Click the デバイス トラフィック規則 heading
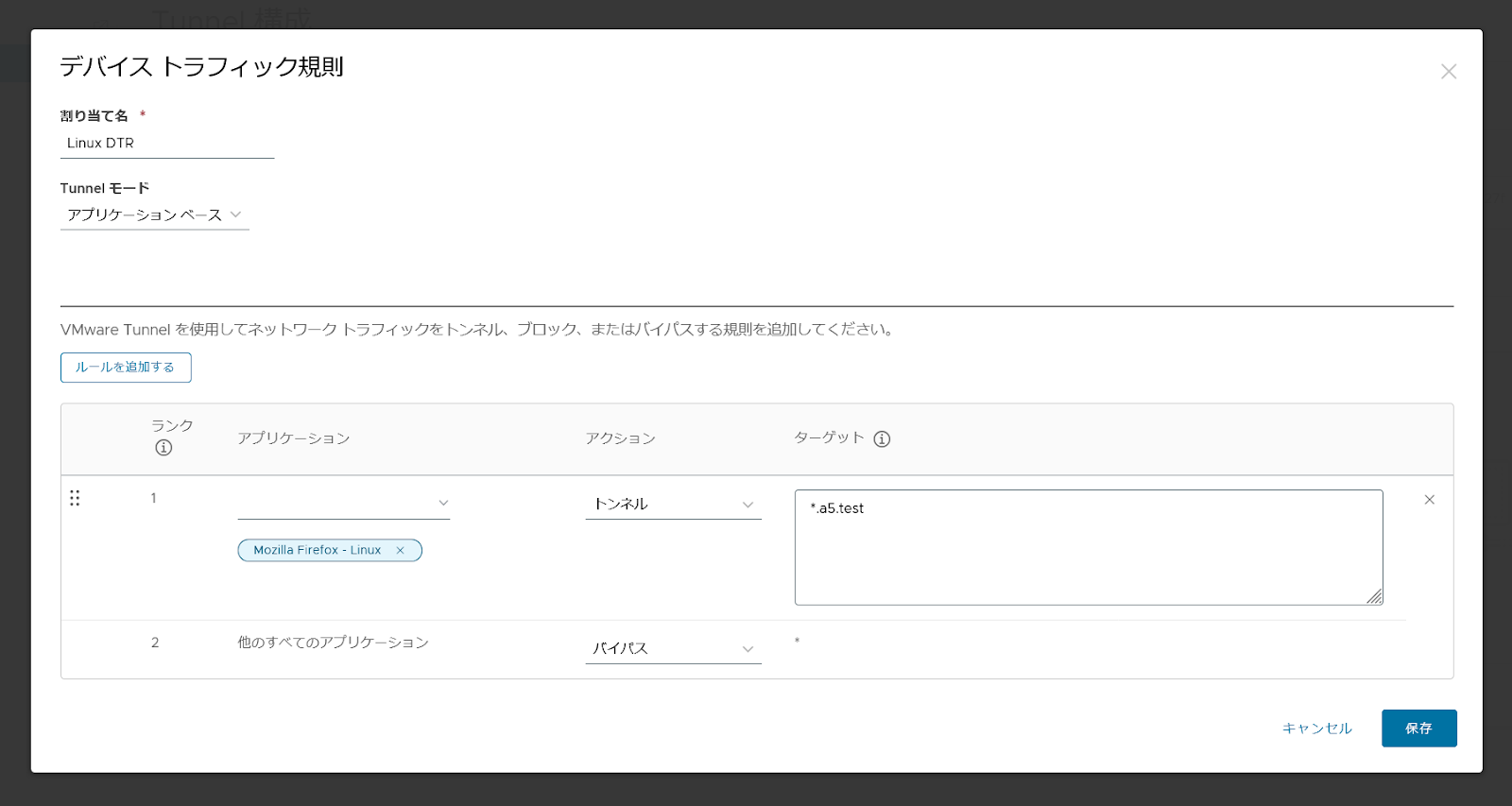Image resolution: width=1512 pixels, height=806 pixels. (201, 67)
